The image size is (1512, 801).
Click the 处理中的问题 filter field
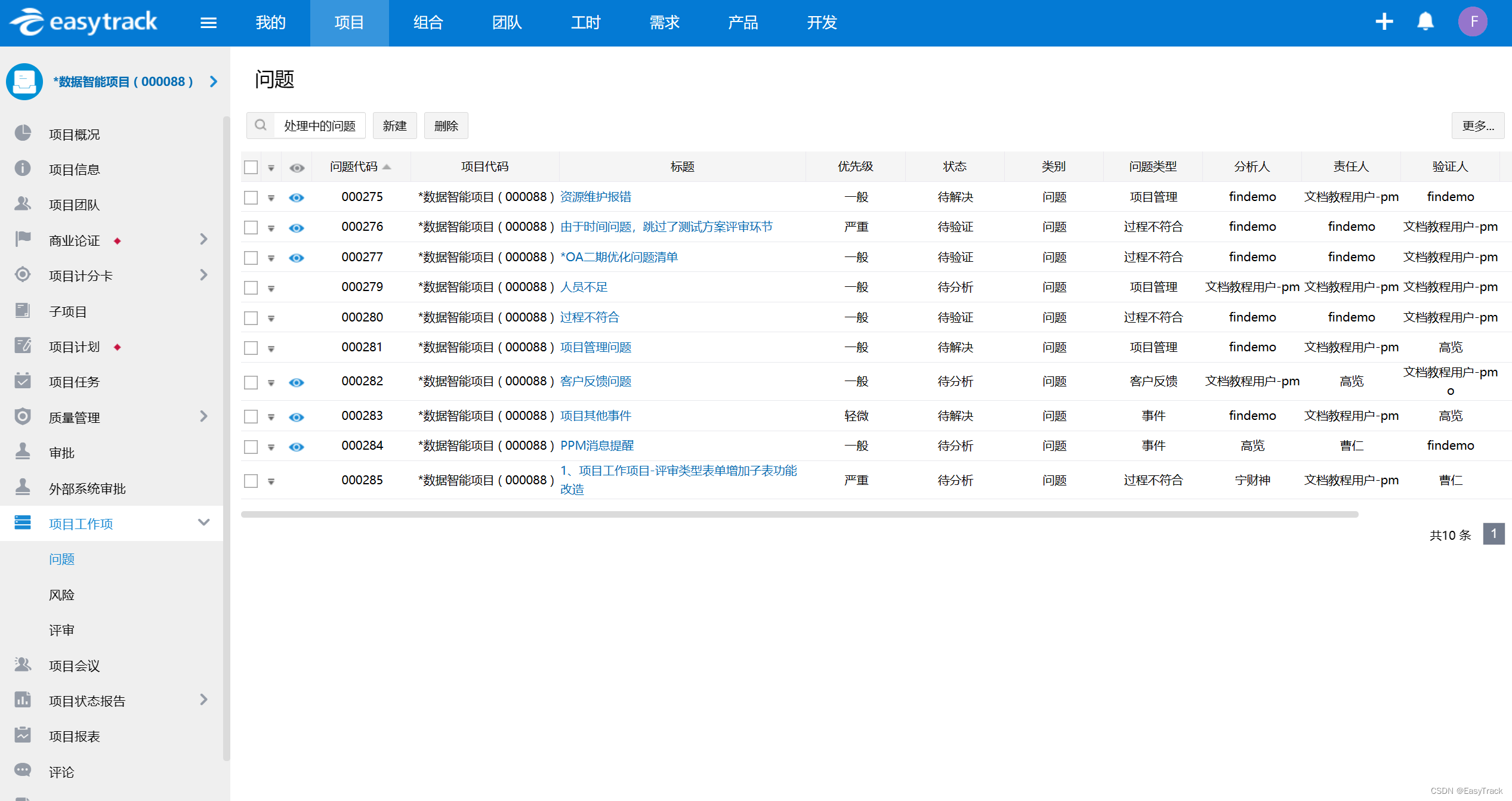click(x=320, y=126)
